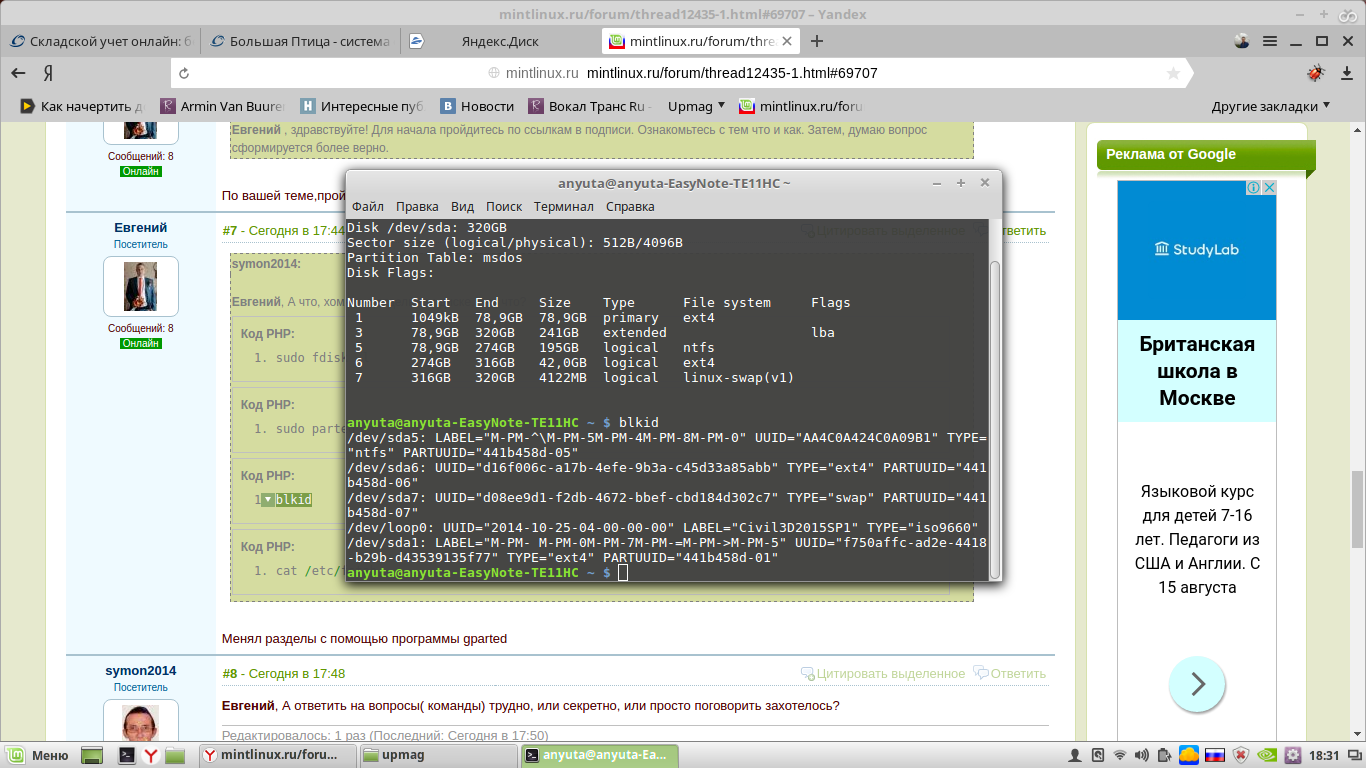
Task: Bookmark page using the star icon
Action: click(1173, 73)
